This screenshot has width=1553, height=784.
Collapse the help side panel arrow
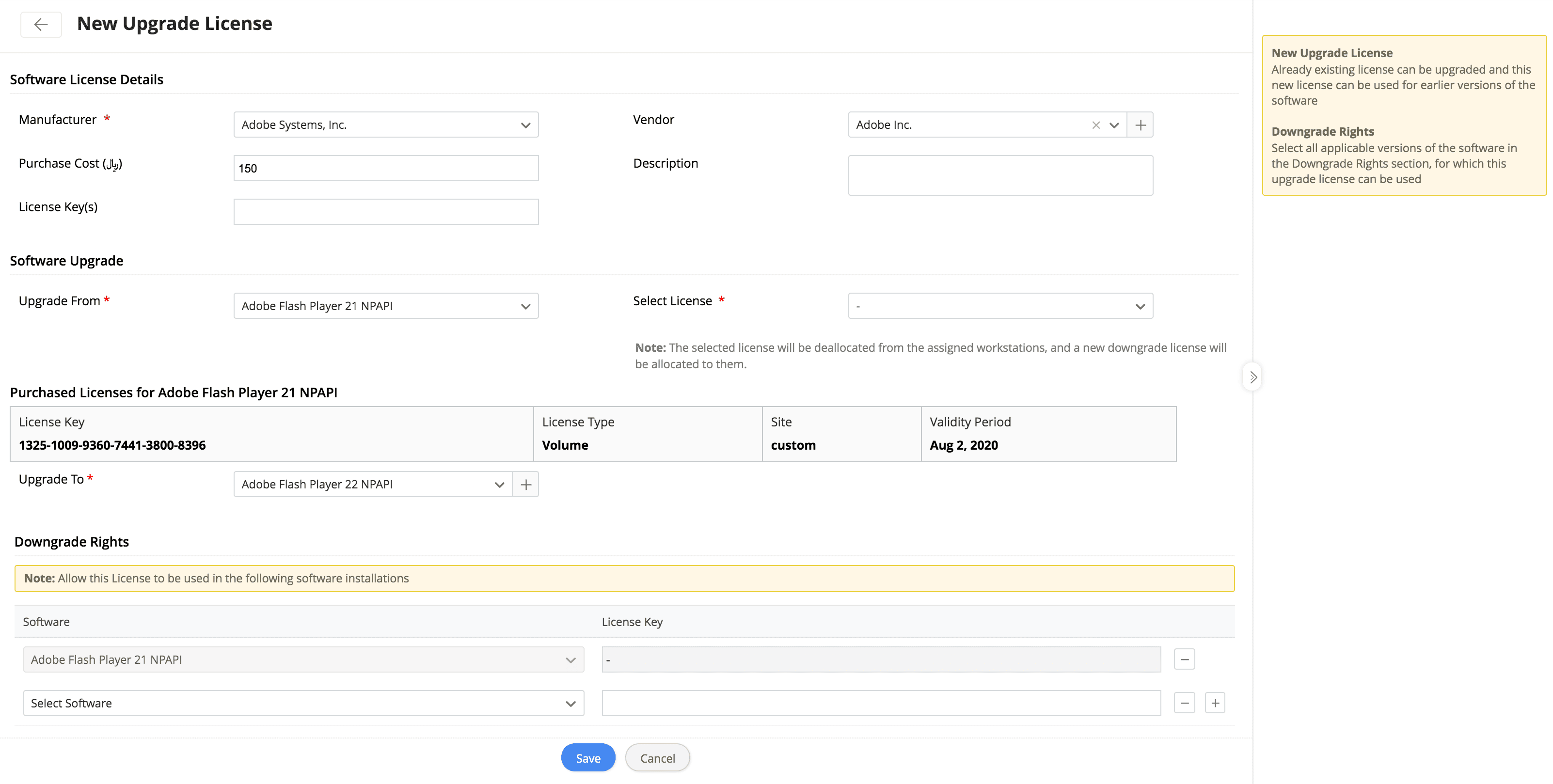pos(1253,377)
